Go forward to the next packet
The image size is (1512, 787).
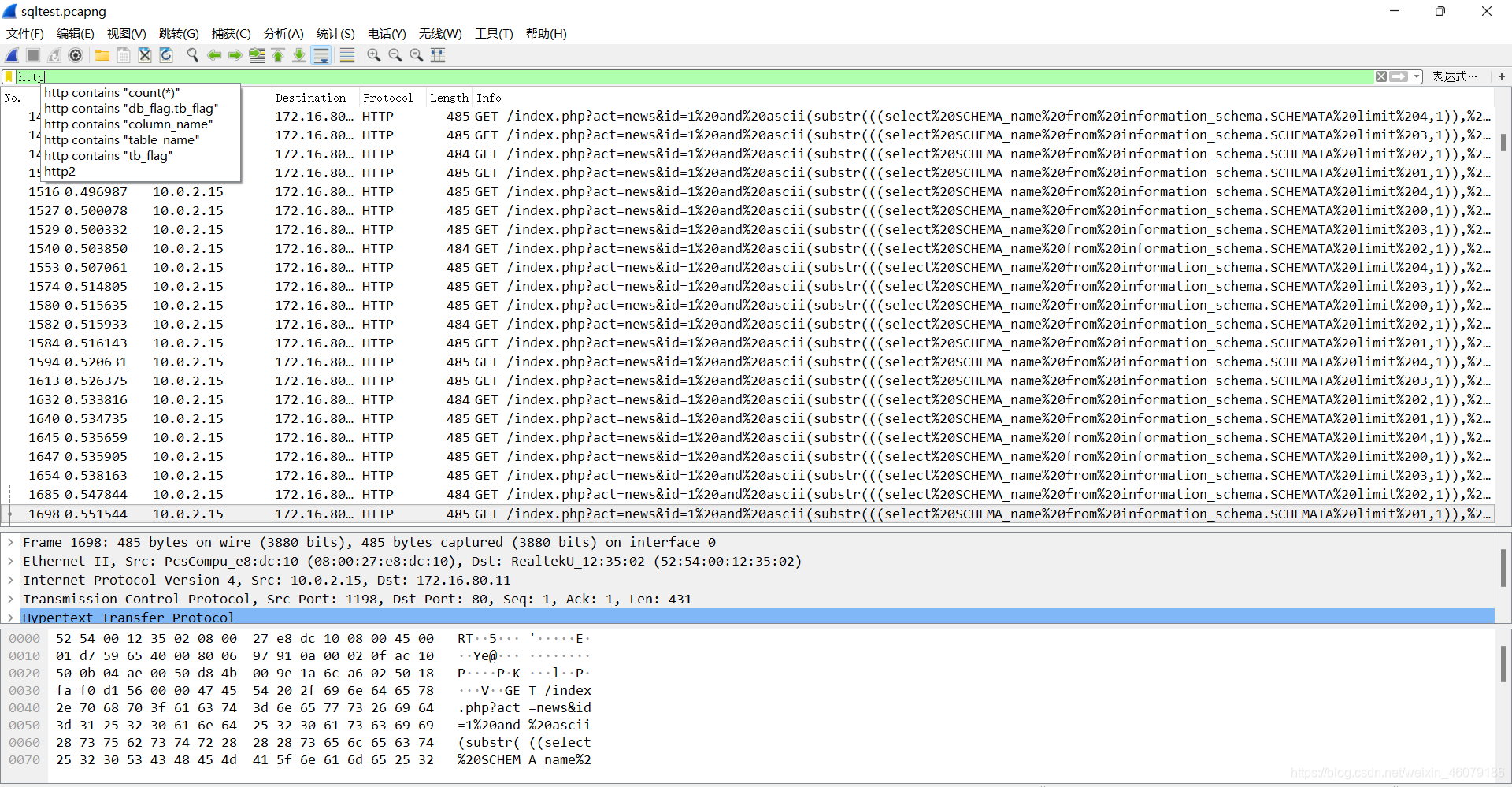tap(235, 55)
